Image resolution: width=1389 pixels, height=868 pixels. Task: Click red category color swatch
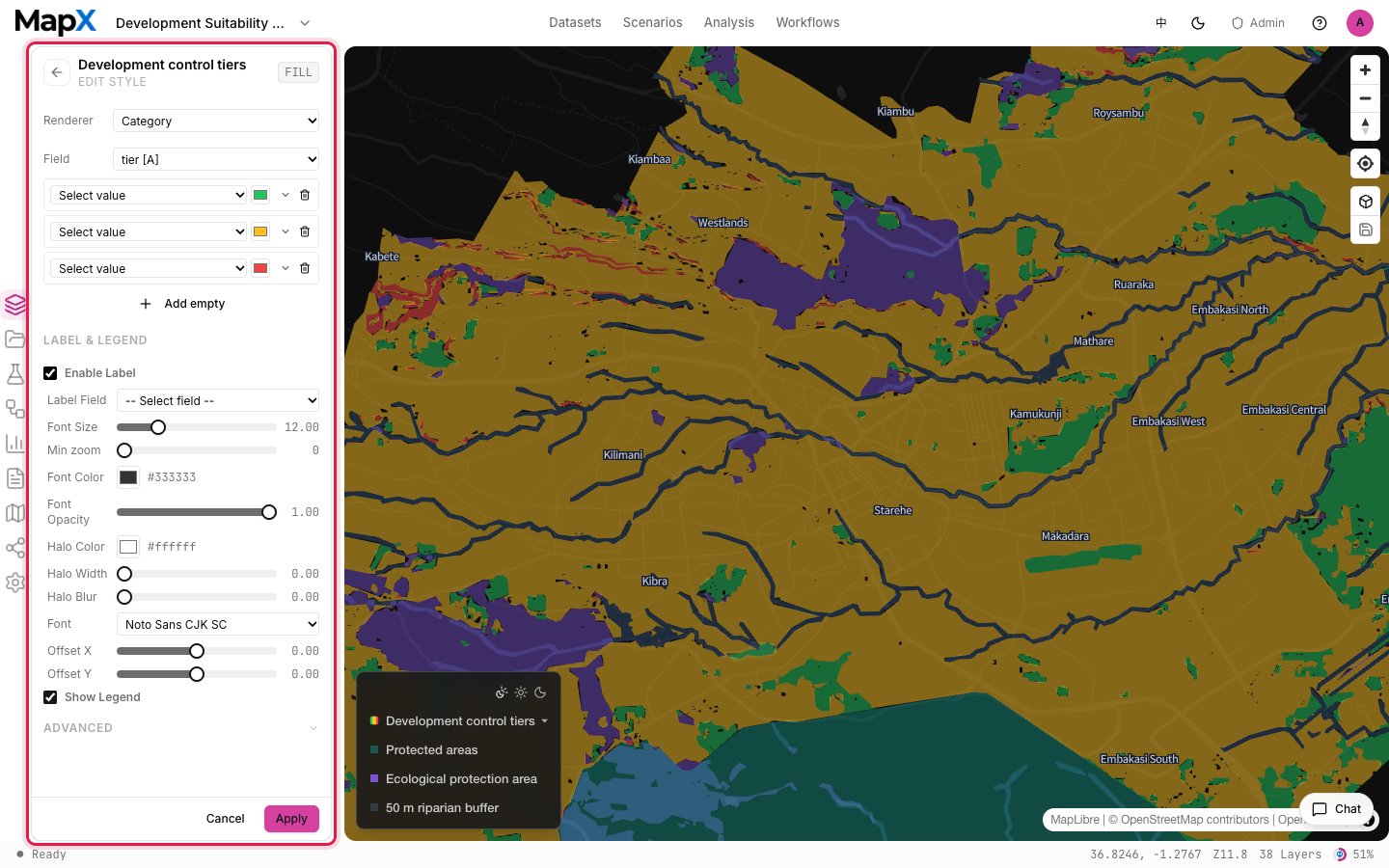(260, 268)
